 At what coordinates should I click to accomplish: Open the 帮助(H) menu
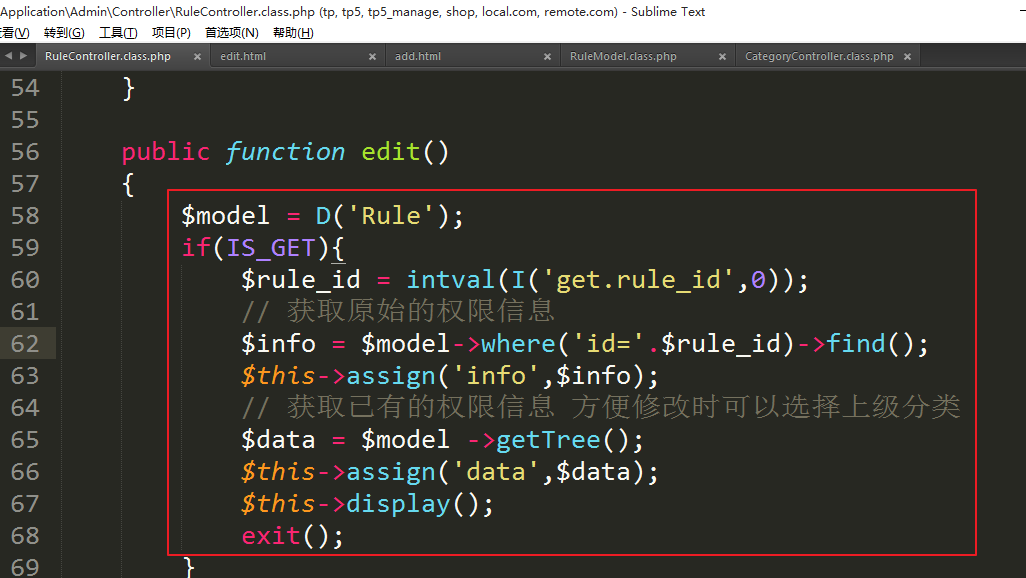tap(293, 33)
